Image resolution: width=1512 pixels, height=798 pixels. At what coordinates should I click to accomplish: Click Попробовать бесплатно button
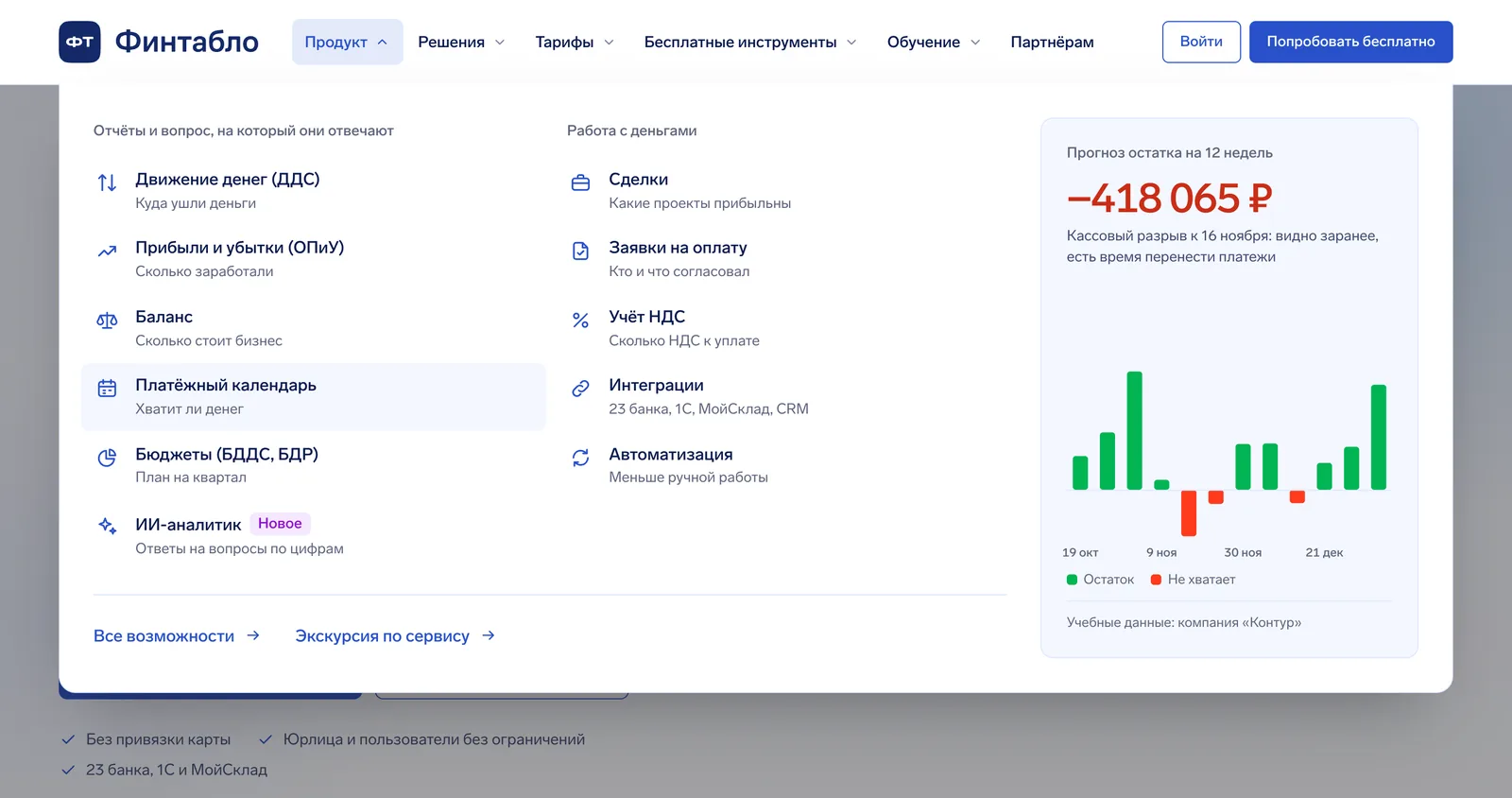click(x=1350, y=42)
